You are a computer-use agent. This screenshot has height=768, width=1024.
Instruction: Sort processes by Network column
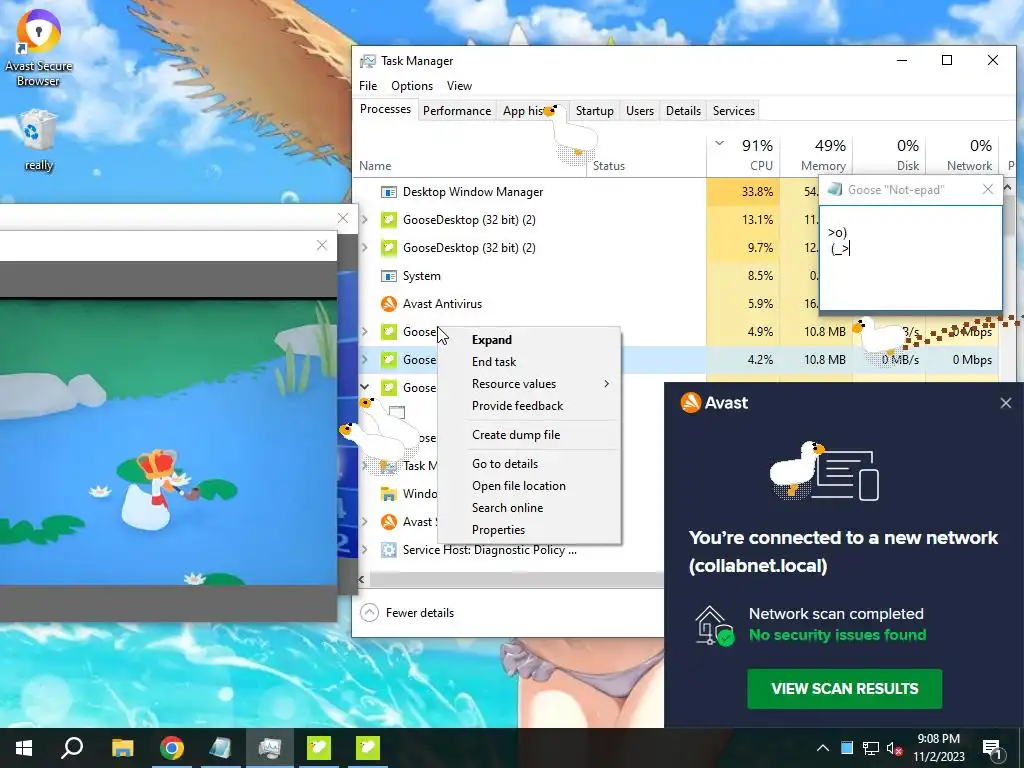pyautogui.click(x=963, y=155)
